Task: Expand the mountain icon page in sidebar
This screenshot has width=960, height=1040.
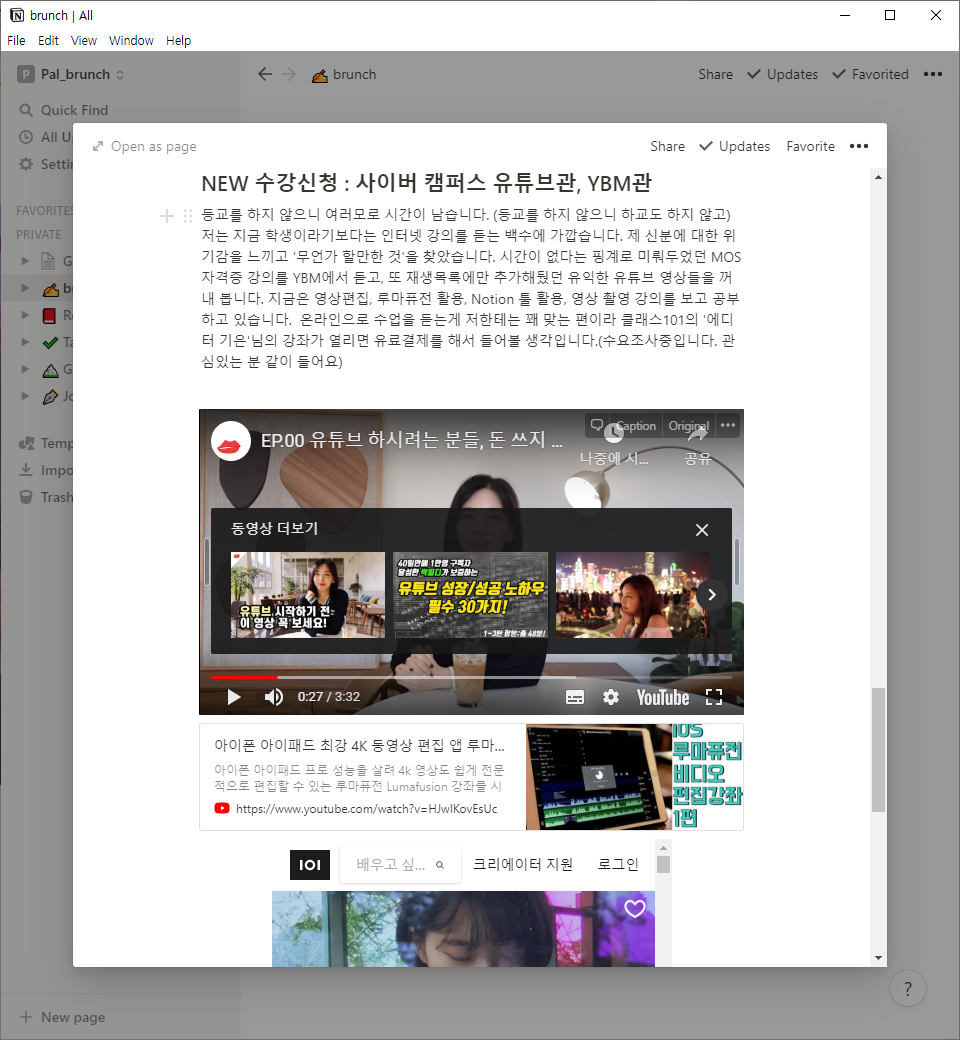Action: tap(25, 369)
